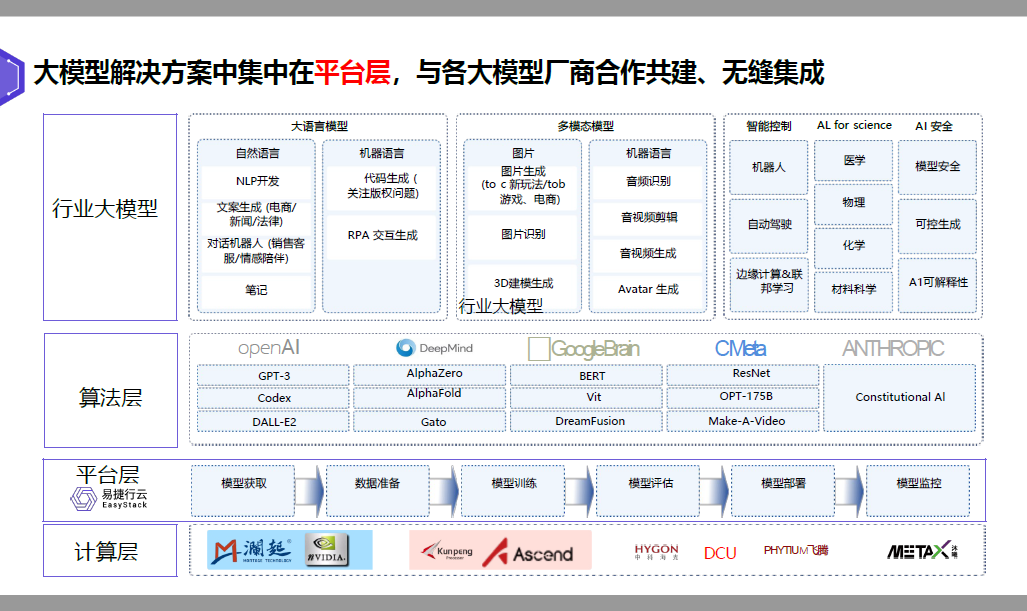Select the PHYTIUM飞腾 logo
The image size is (1027, 611).
click(x=796, y=550)
